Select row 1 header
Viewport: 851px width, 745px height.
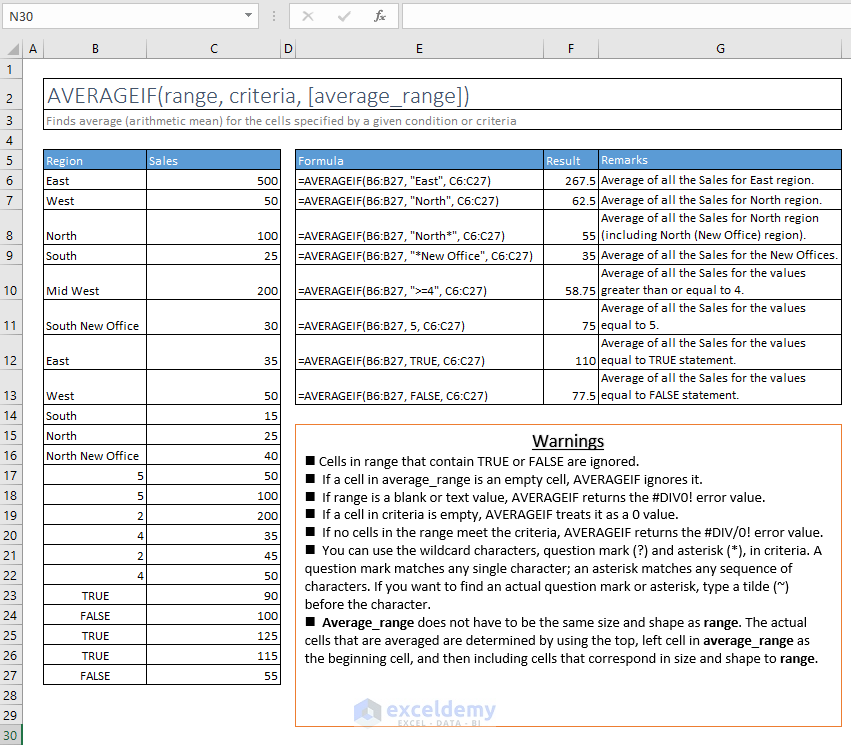click(11, 69)
